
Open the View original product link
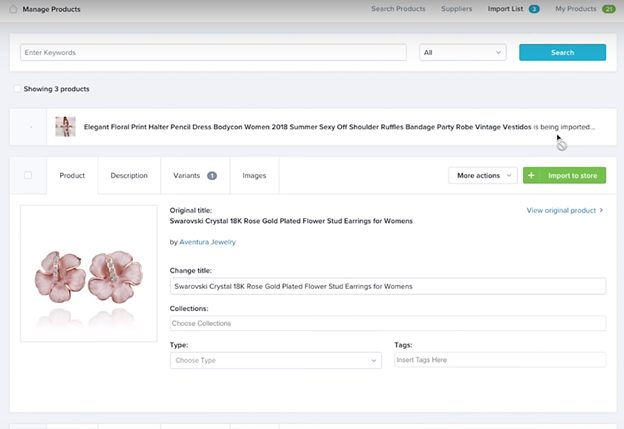click(564, 211)
